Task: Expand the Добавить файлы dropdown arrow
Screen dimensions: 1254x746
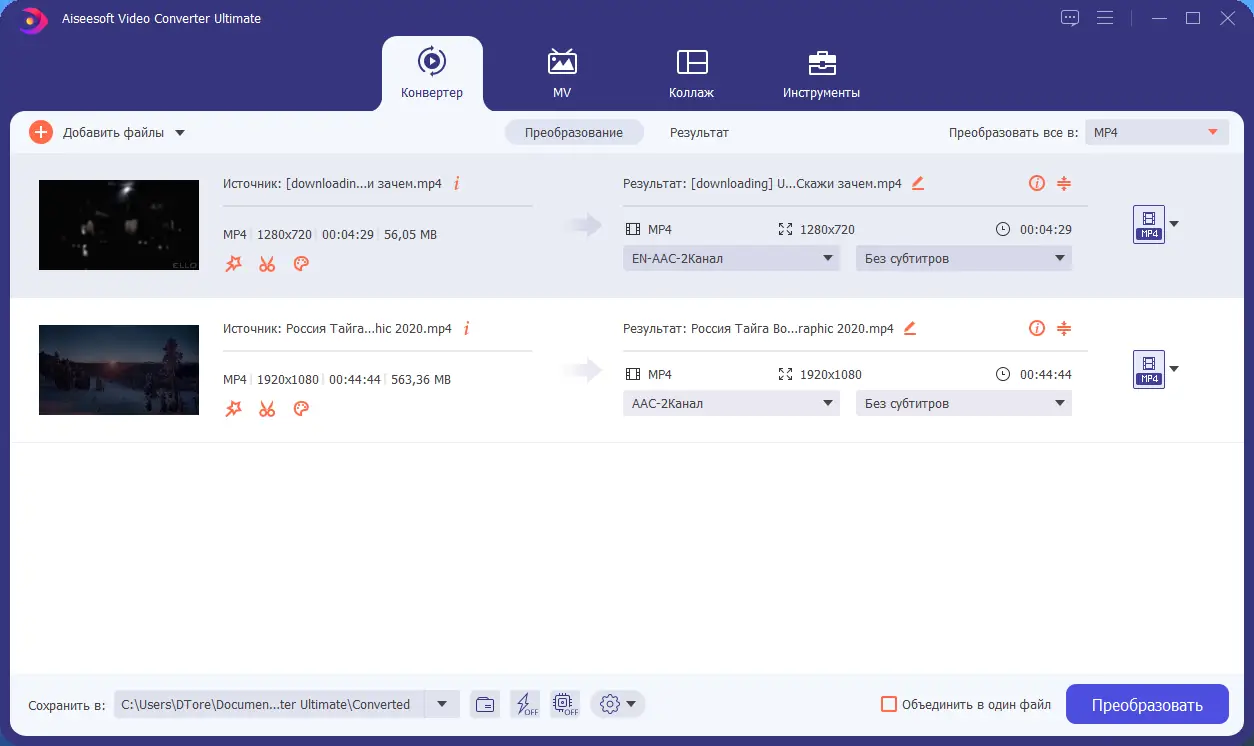Action: coord(180,133)
